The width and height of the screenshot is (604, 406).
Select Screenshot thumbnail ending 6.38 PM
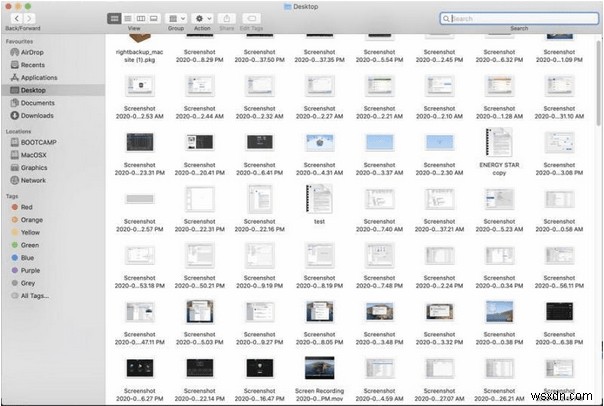[x=559, y=311]
